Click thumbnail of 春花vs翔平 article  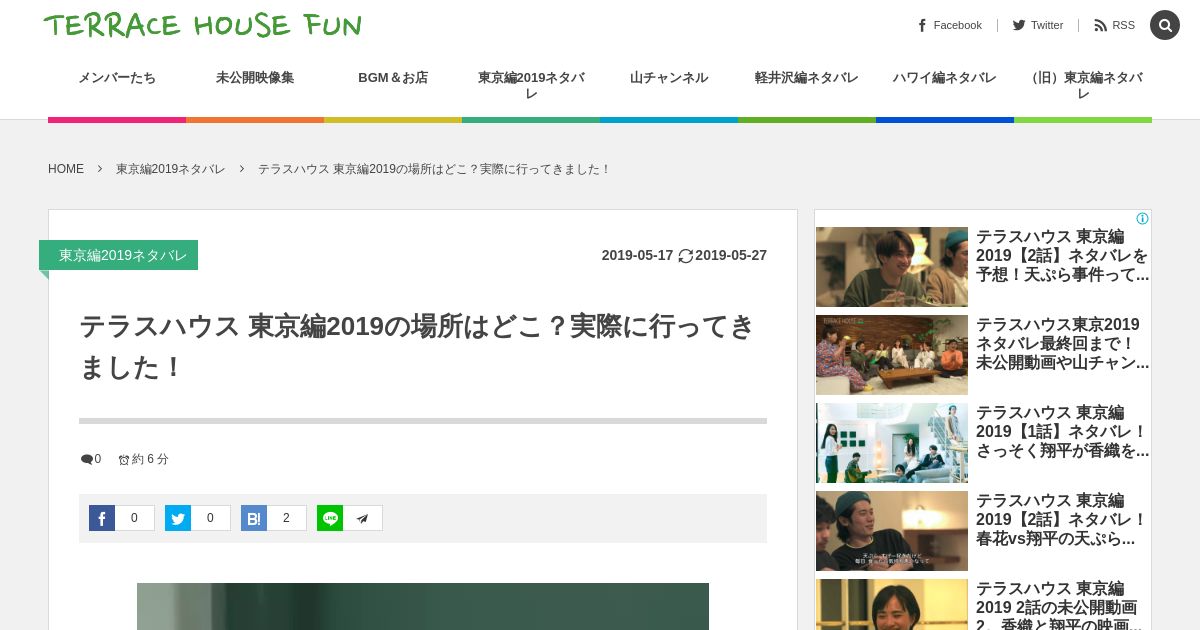coord(892,531)
